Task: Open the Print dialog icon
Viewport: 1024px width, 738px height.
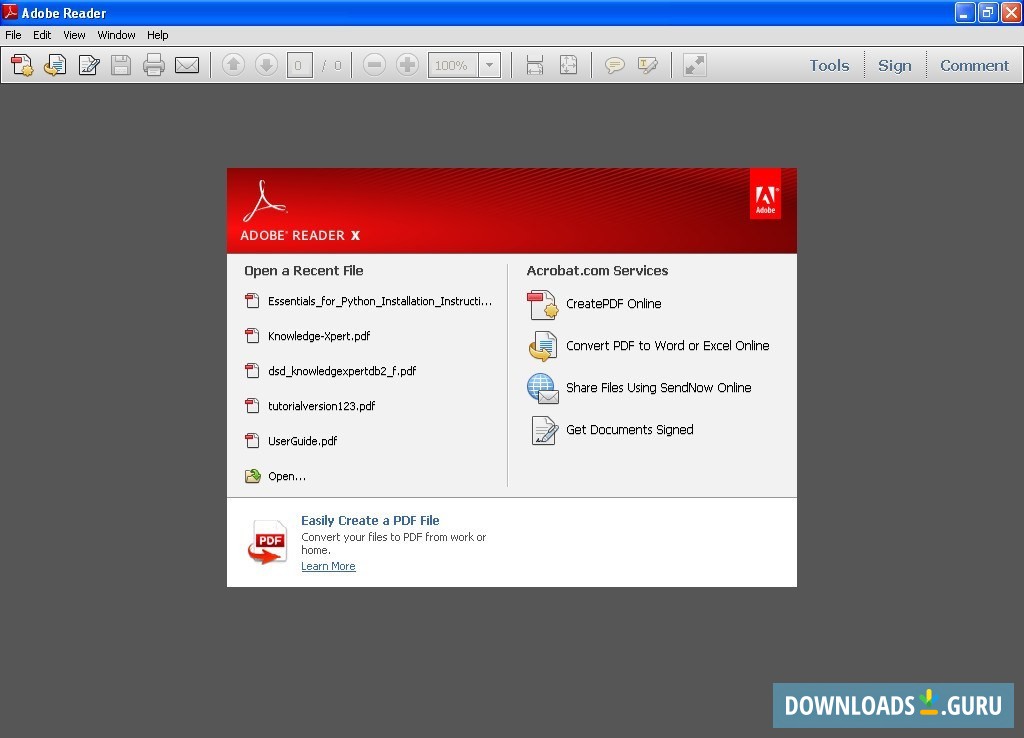Action: point(153,64)
